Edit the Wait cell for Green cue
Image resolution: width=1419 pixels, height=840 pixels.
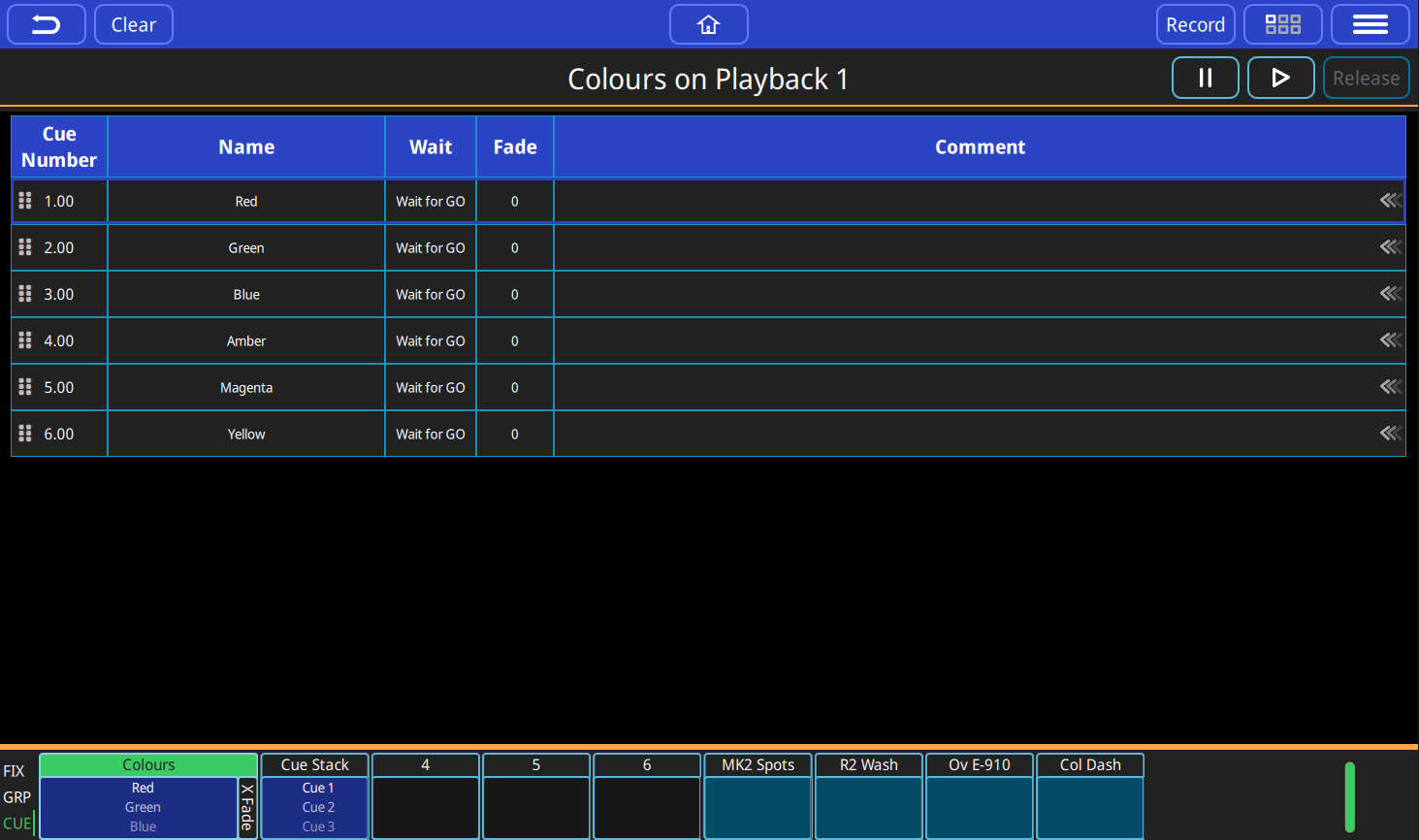(x=431, y=248)
